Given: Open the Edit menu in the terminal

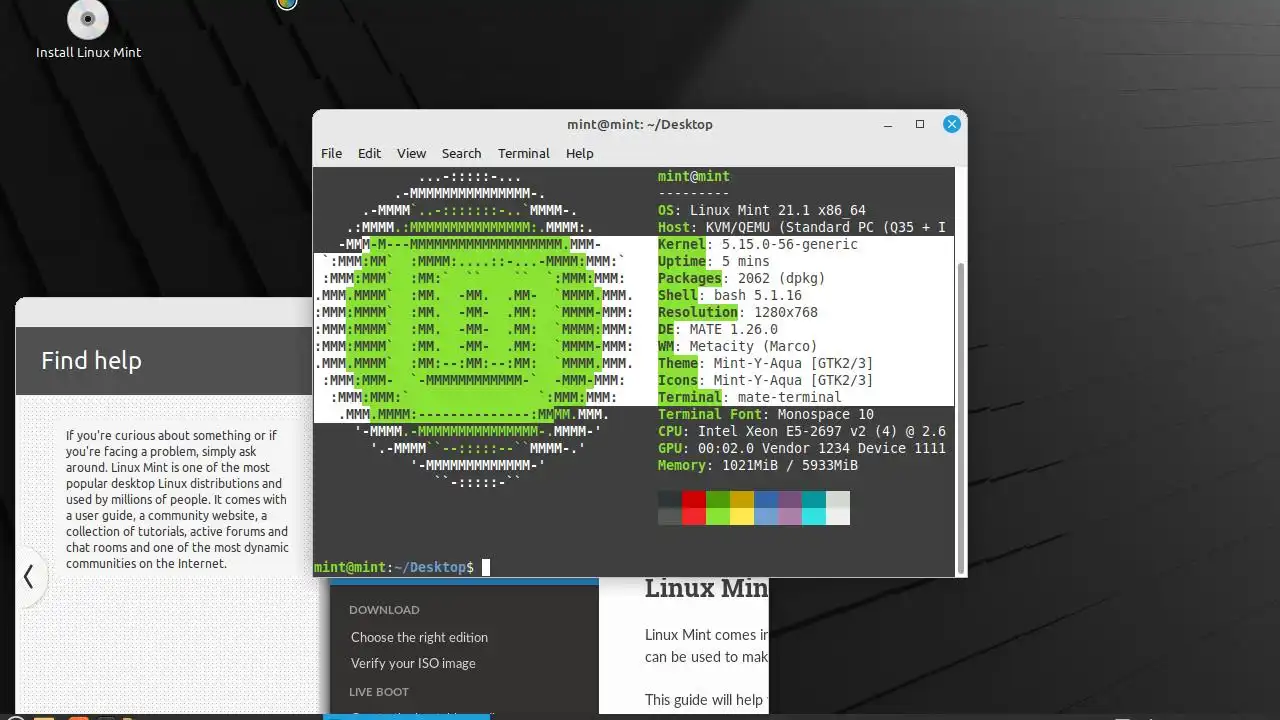Looking at the screenshot, I should pyautogui.click(x=369, y=153).
